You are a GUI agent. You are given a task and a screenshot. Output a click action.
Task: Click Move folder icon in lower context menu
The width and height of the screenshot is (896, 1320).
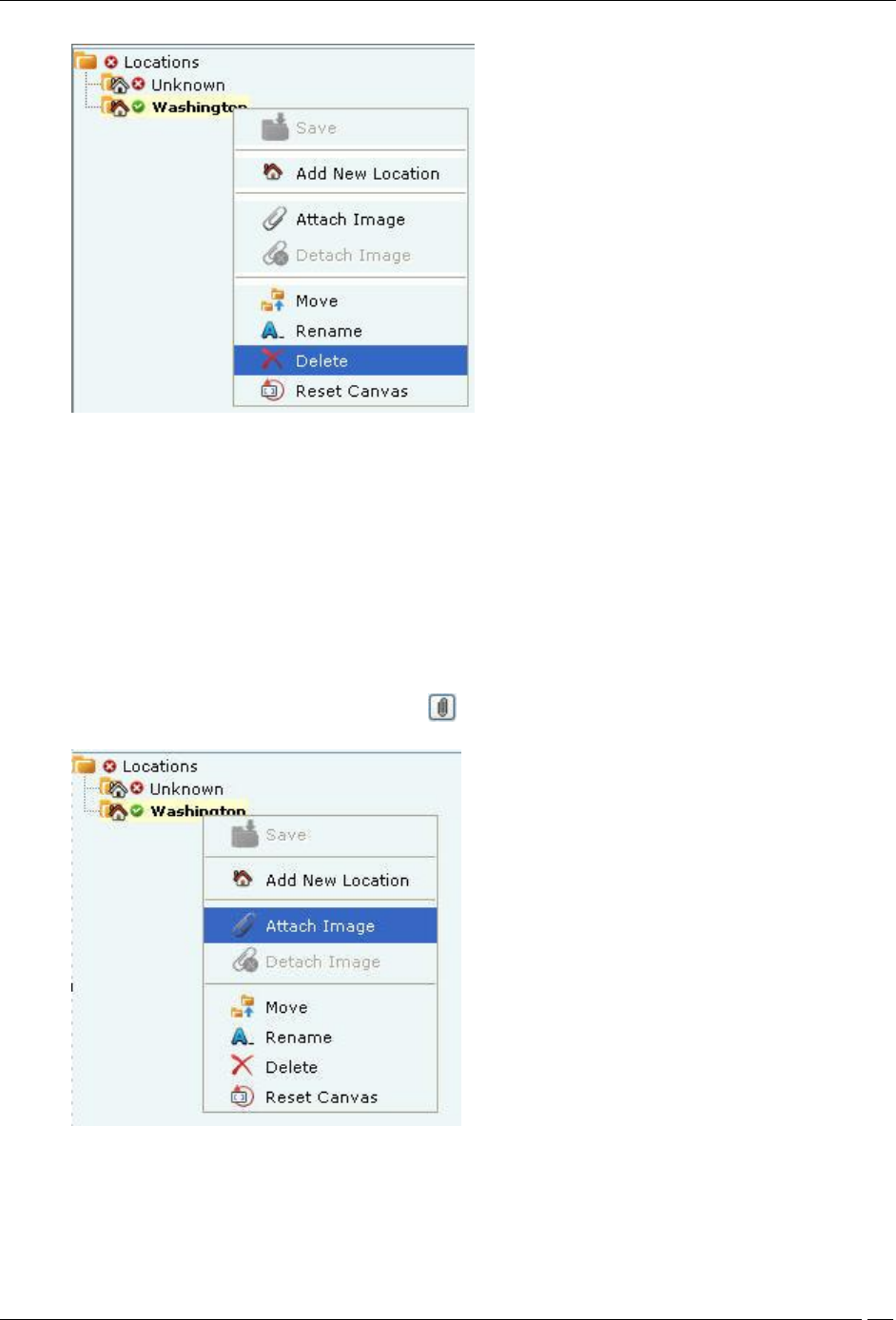click(x=243, y=1006)
